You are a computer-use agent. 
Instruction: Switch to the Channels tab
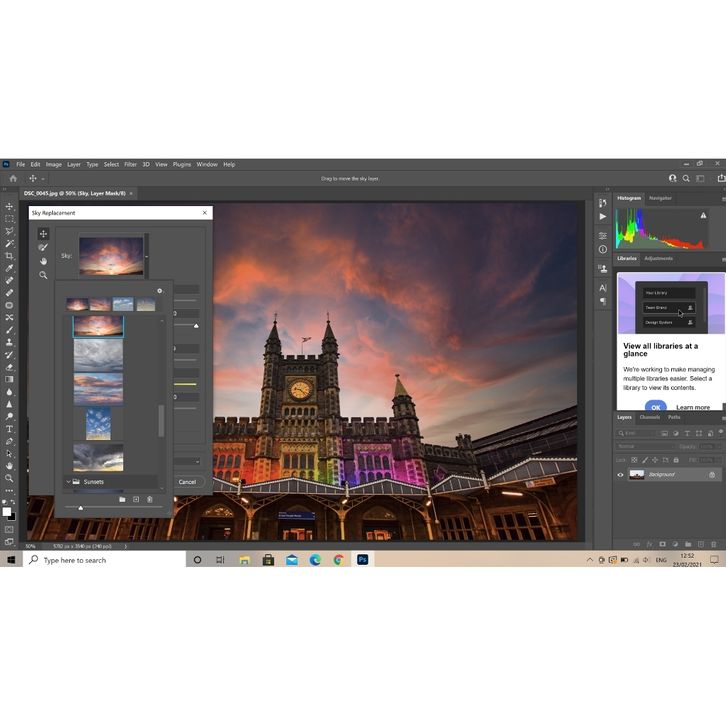click(x=649, y=417)
